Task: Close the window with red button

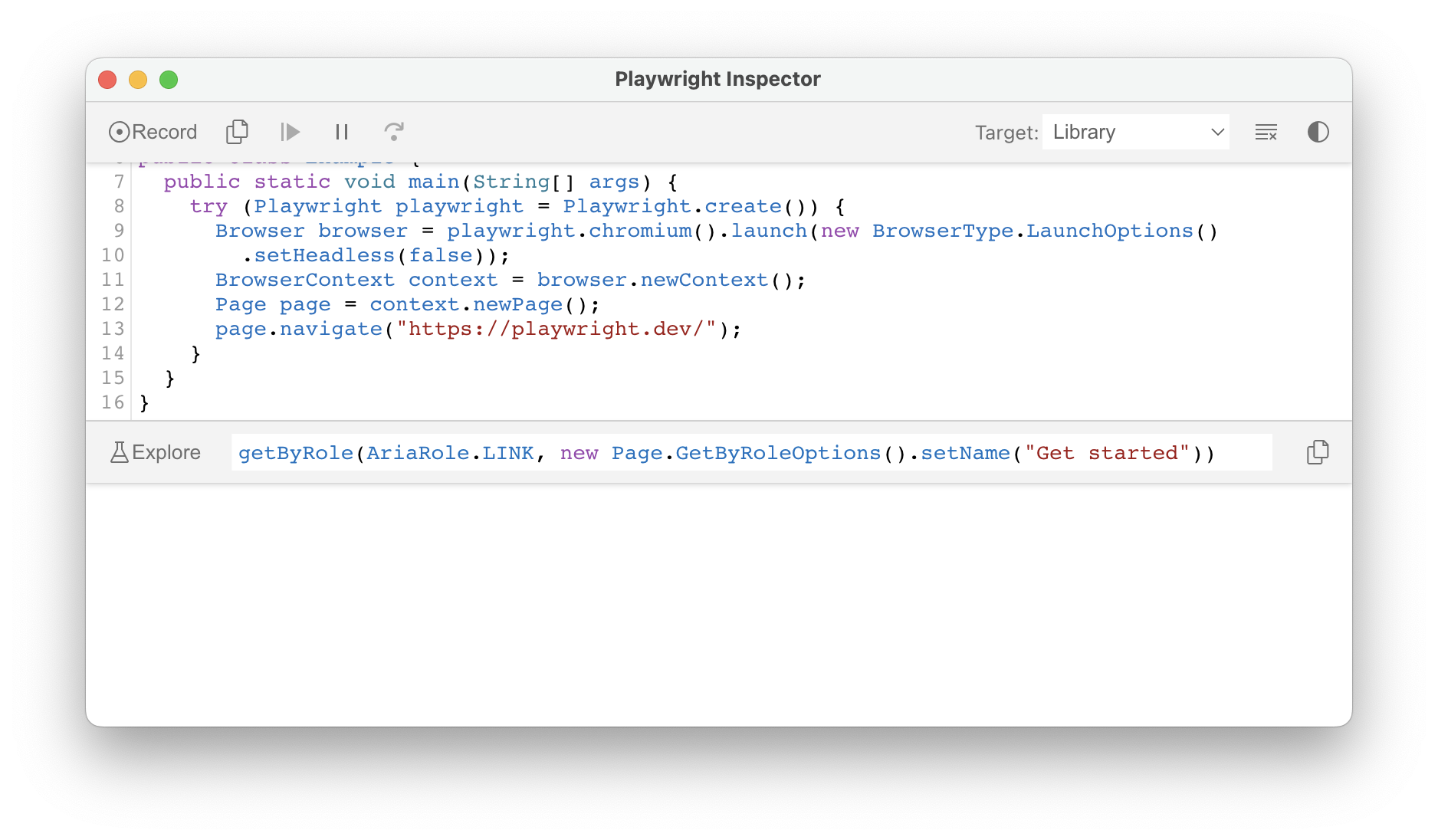Action: [x=107, y=80]
